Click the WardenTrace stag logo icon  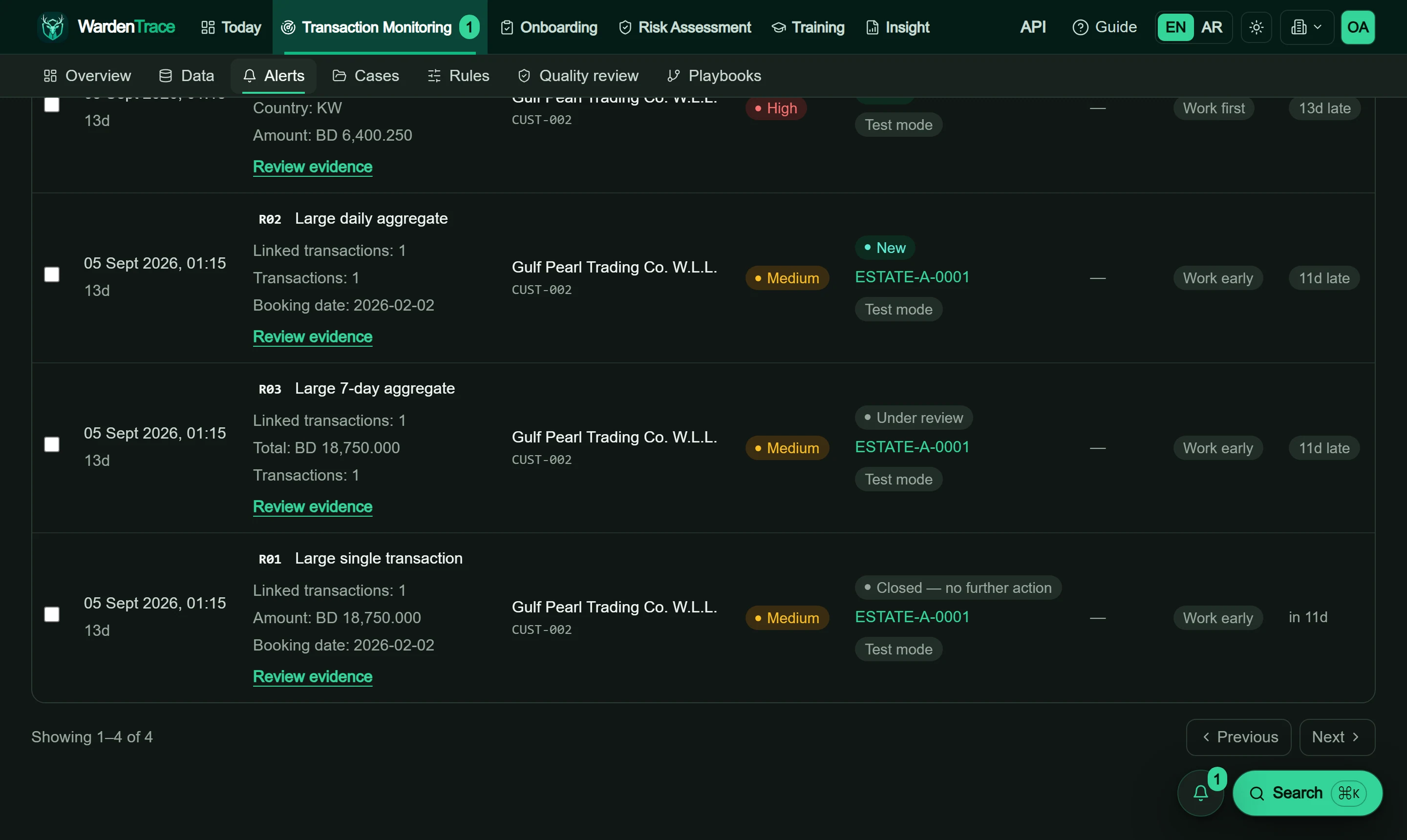[53, 26]
